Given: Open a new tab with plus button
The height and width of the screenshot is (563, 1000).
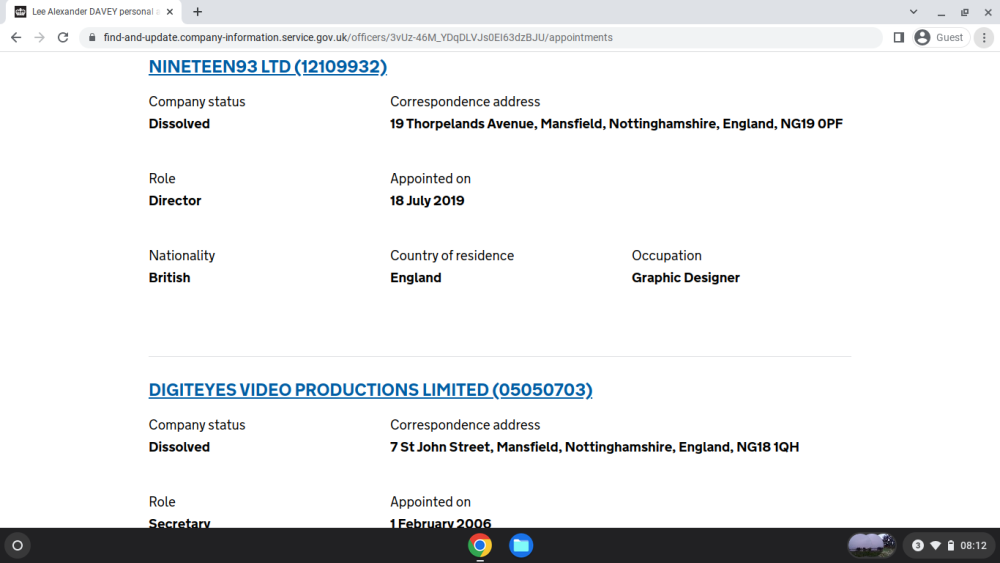Looking at the screenshot, I should pos(198,11).
